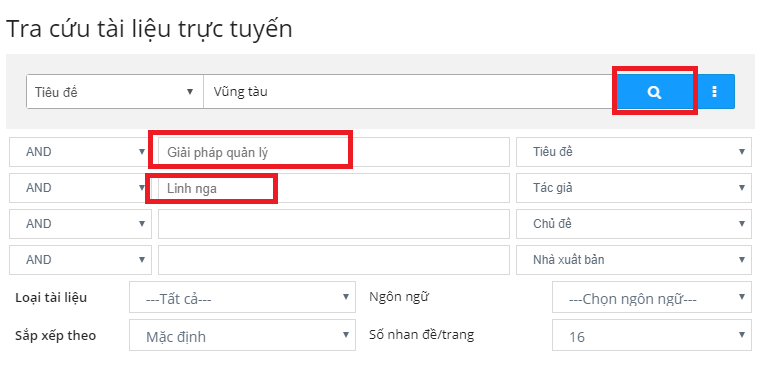Open AND operator dropdown in the Chủ đề row
This screenshot has height=376, width=769.
tap(80, 224)
